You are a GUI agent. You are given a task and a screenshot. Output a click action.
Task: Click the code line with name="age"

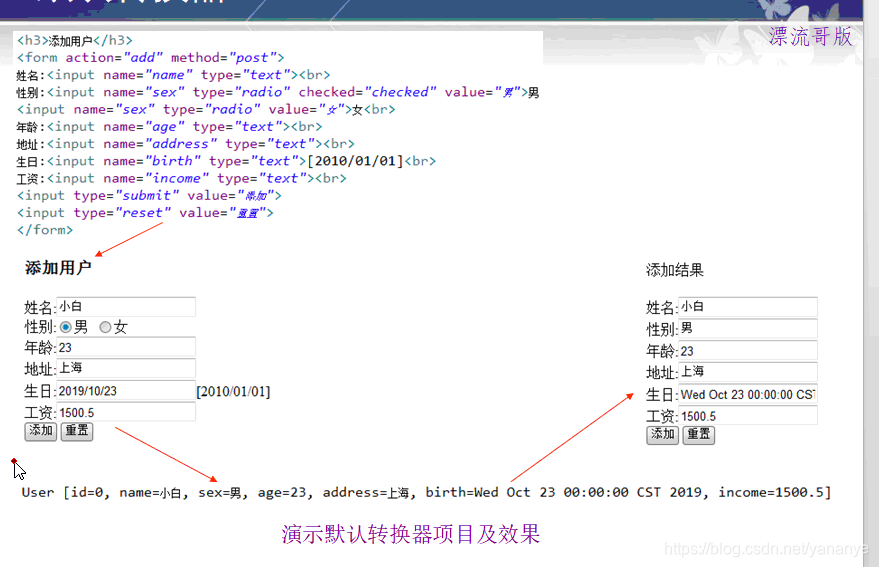(x=169, y=127)
